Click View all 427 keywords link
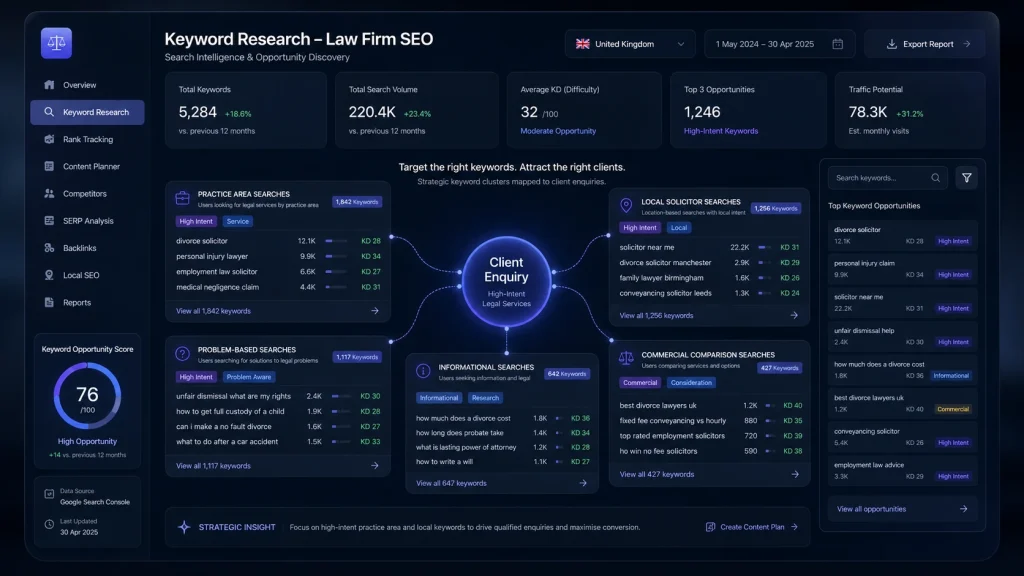This screenshot has width=1024, height=576. pos(656,474)
